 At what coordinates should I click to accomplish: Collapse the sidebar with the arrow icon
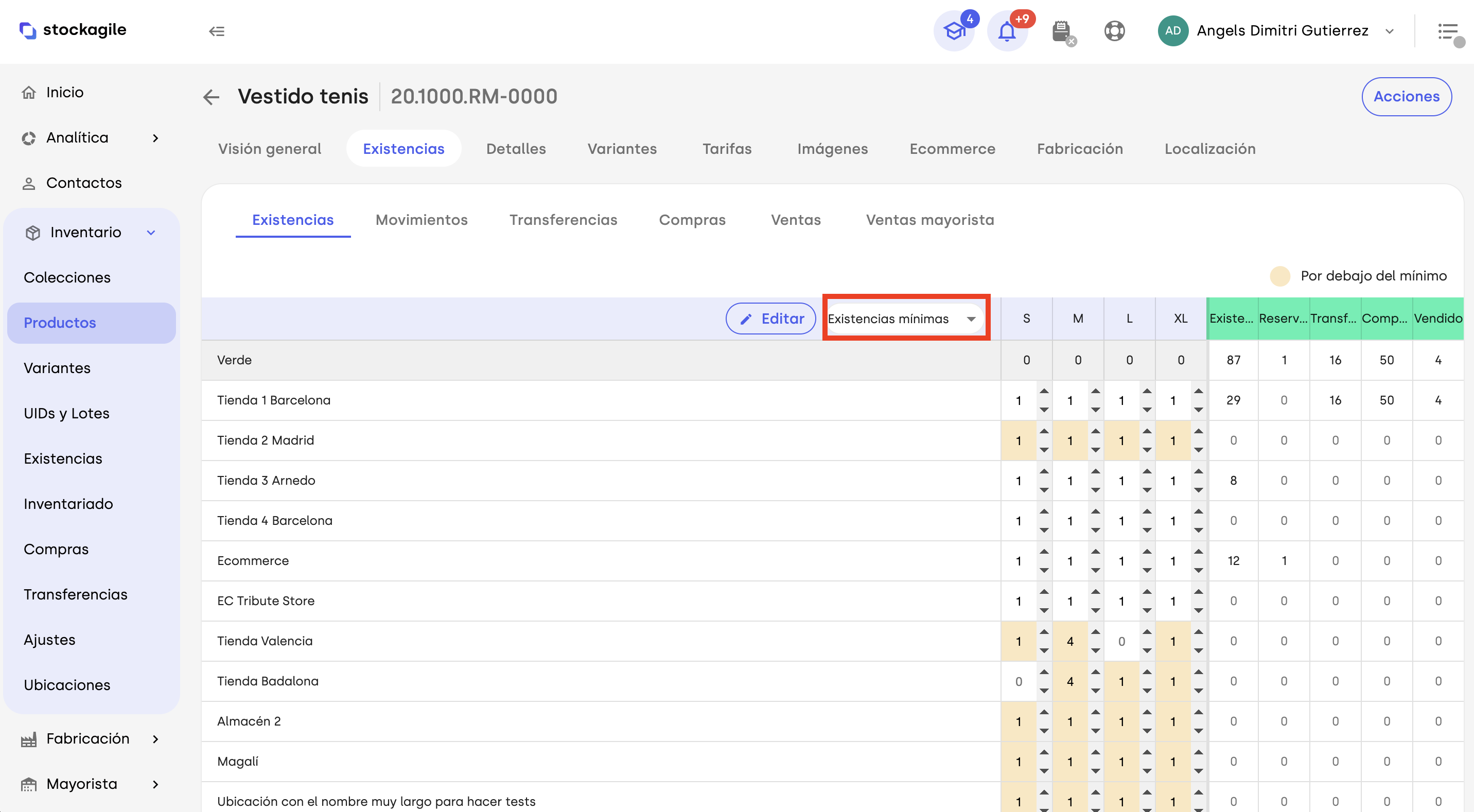[x=216, y=31]
